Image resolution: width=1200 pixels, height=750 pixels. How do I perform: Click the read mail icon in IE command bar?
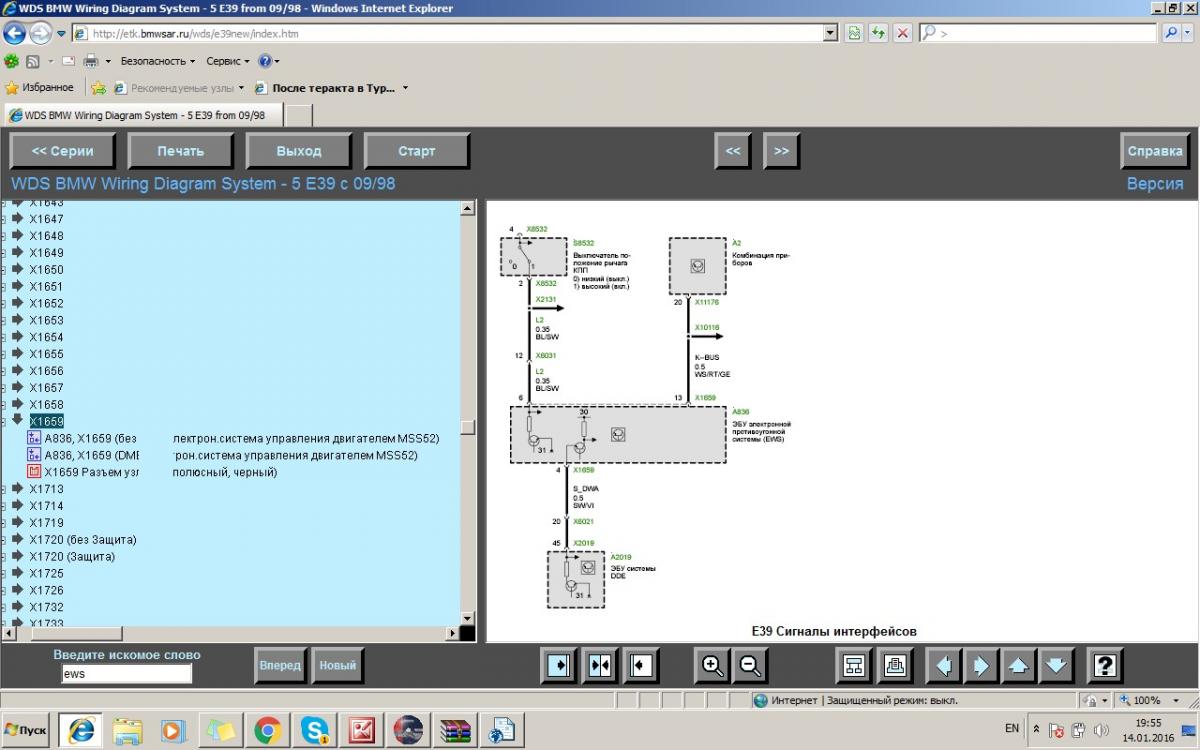tap(69, 61)
